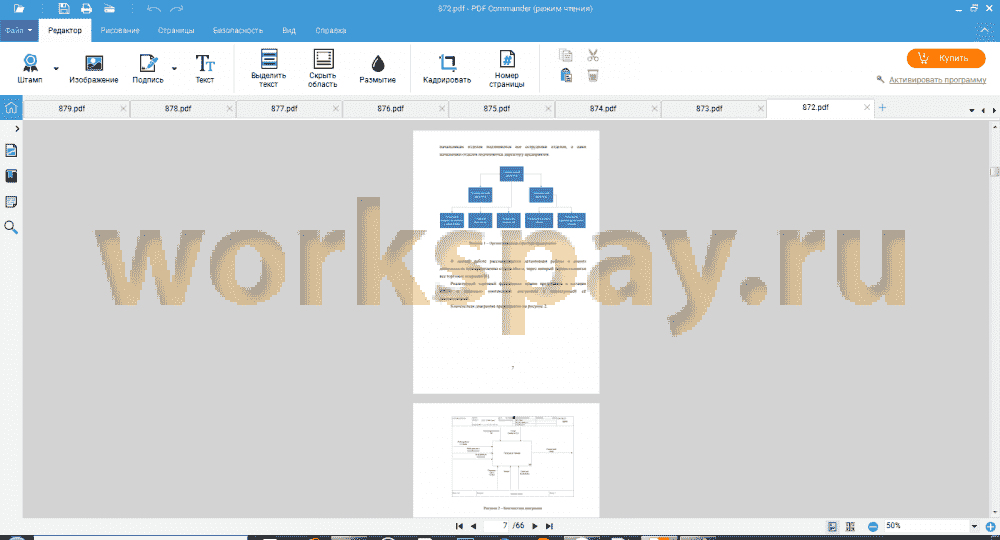The height and width of the screenshot is (540, 1000).
Task: Toggle single page view mode
Action: pyautogui.click(x=832, y=527)
